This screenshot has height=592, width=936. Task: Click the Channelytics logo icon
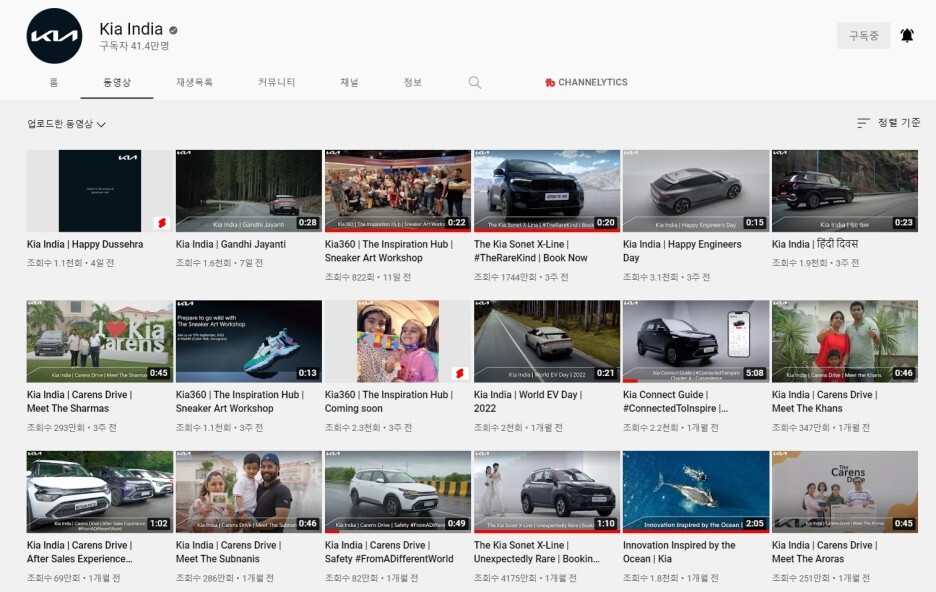click(550, 82)
